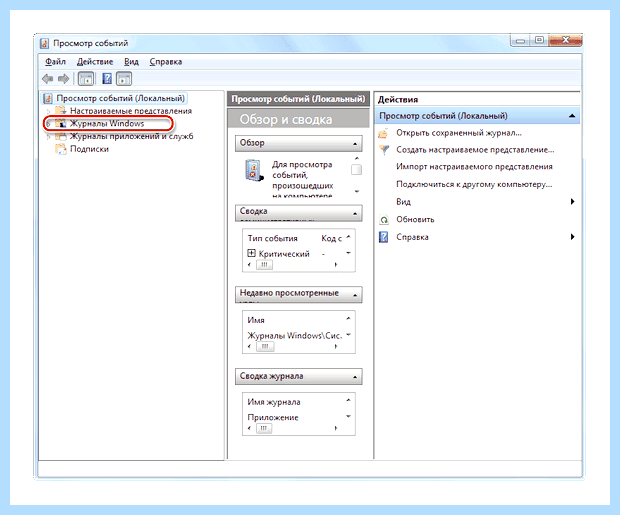Toggle the action pane toolbar icon

point(124,79)
